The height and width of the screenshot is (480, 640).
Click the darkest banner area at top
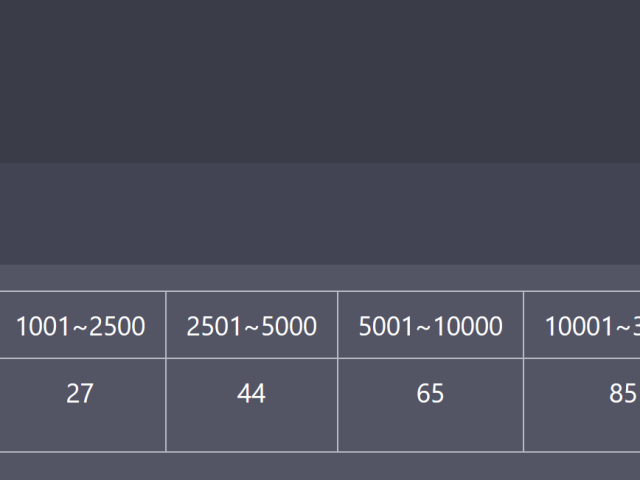tap(320, 82)
